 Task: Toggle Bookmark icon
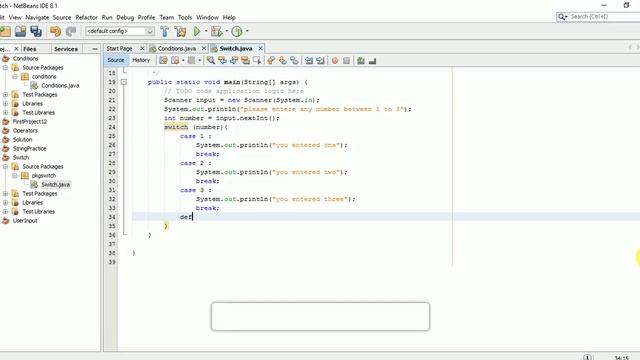pyautogui.click(x=294, y=61)
